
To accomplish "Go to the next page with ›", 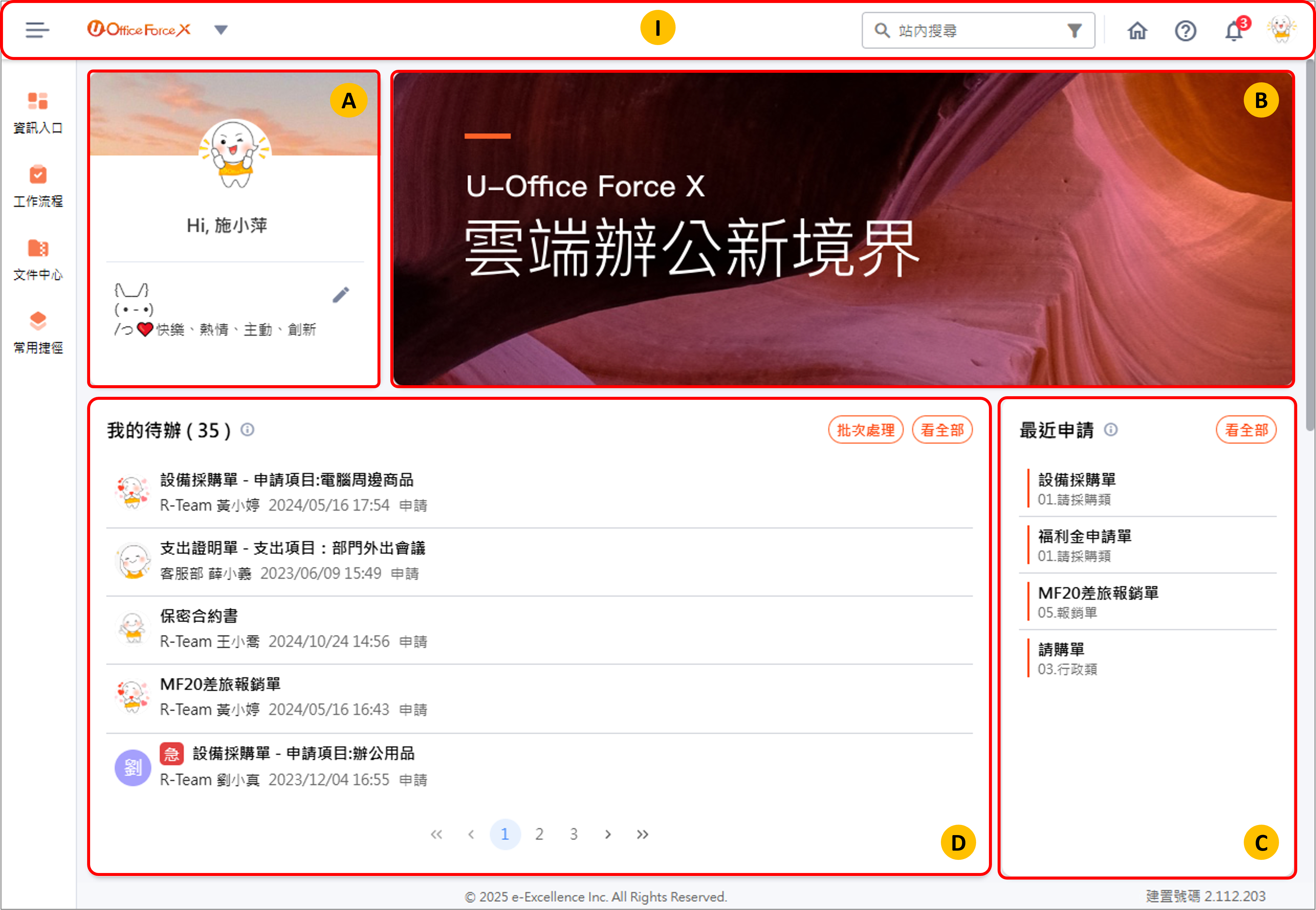I will coord(608,834).
